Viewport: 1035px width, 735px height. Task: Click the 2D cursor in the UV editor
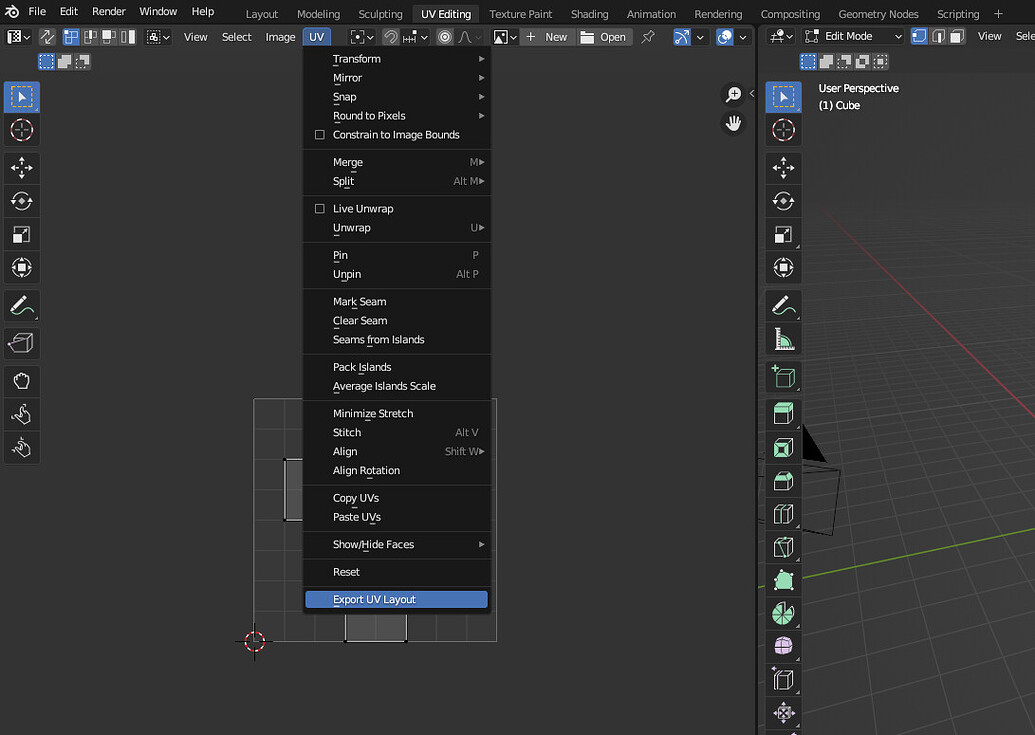click(254, 641)
